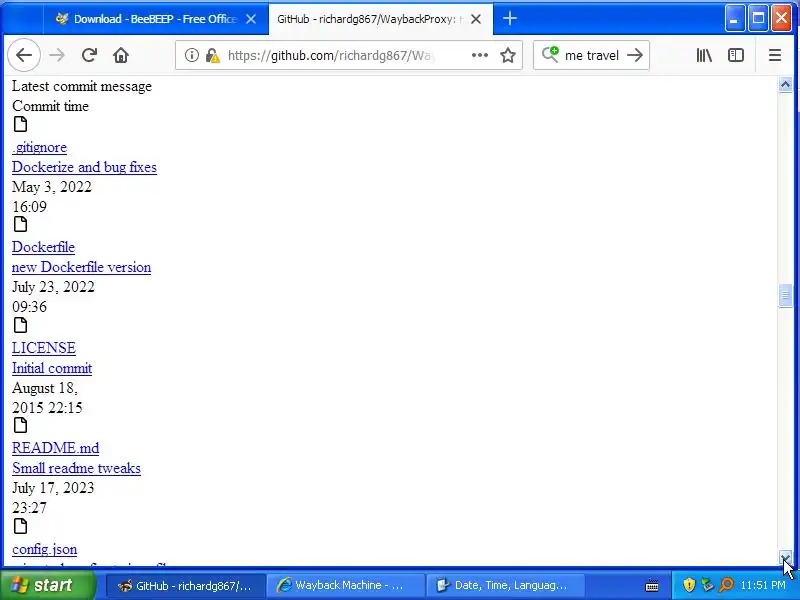Click the forward navigation arrow

57,55
